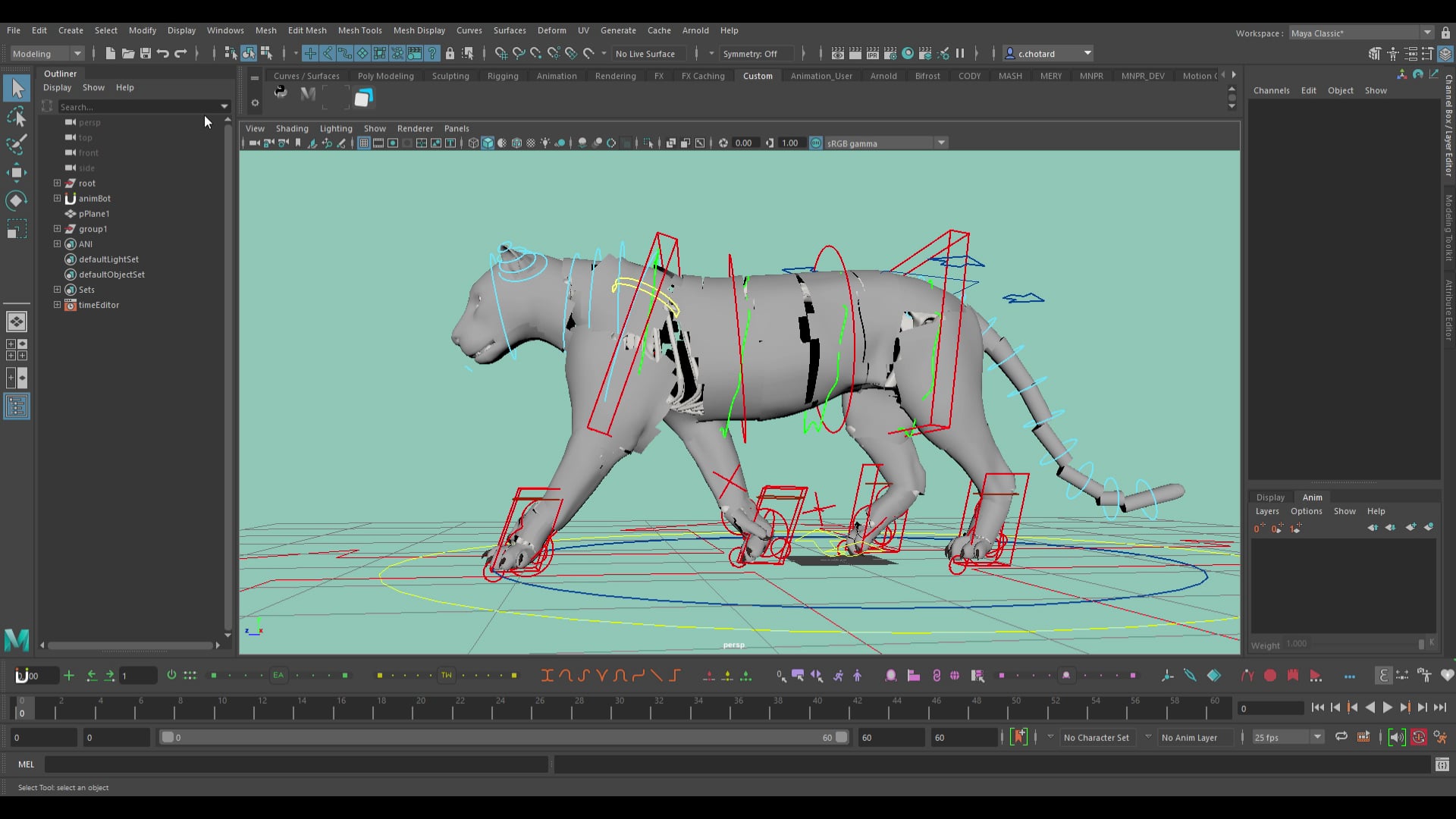1456x819 pixels.
Task: Switch to the Anim layer tab
Action: coord(1312,497)
